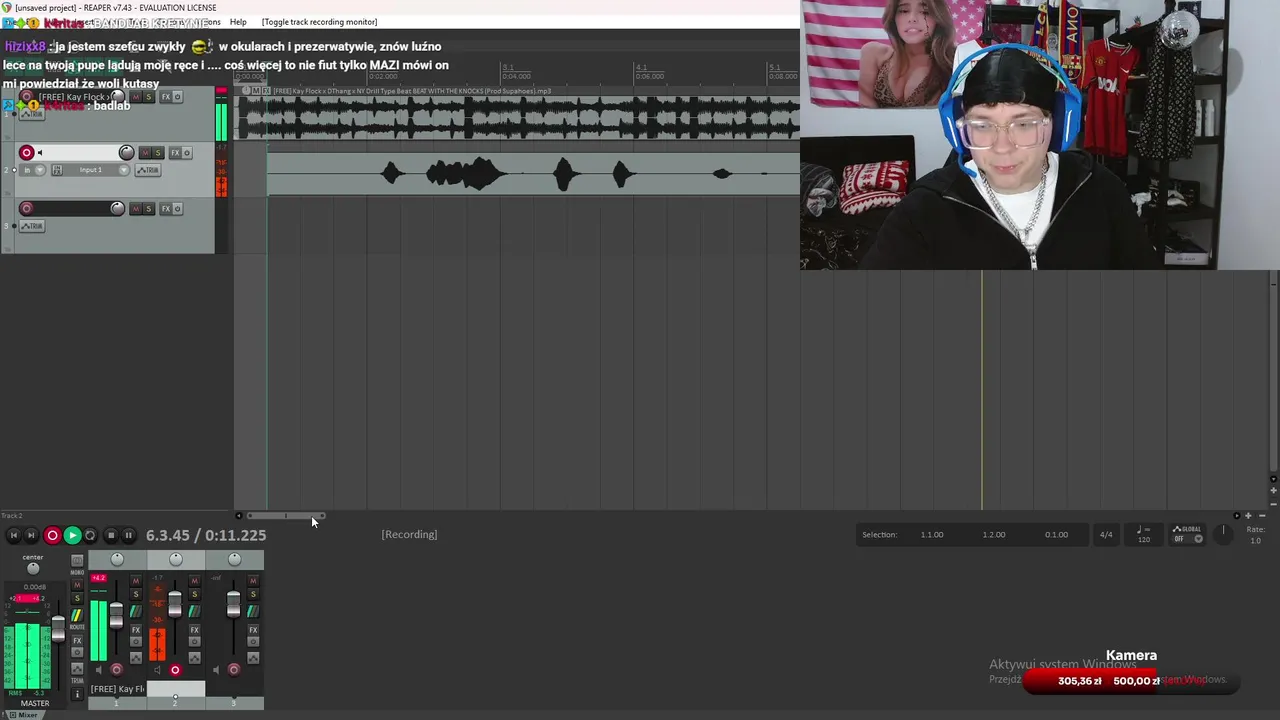Click selection start value 1.1.00
Image resolution: width=1280 pixels, height=720 pixels.
pos(932,534)
